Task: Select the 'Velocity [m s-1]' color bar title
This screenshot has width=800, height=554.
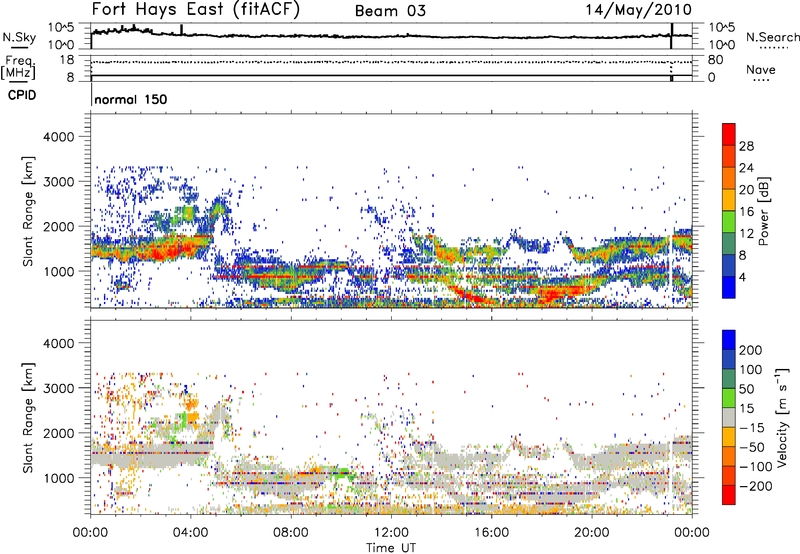Action: [x=782, y=417]
